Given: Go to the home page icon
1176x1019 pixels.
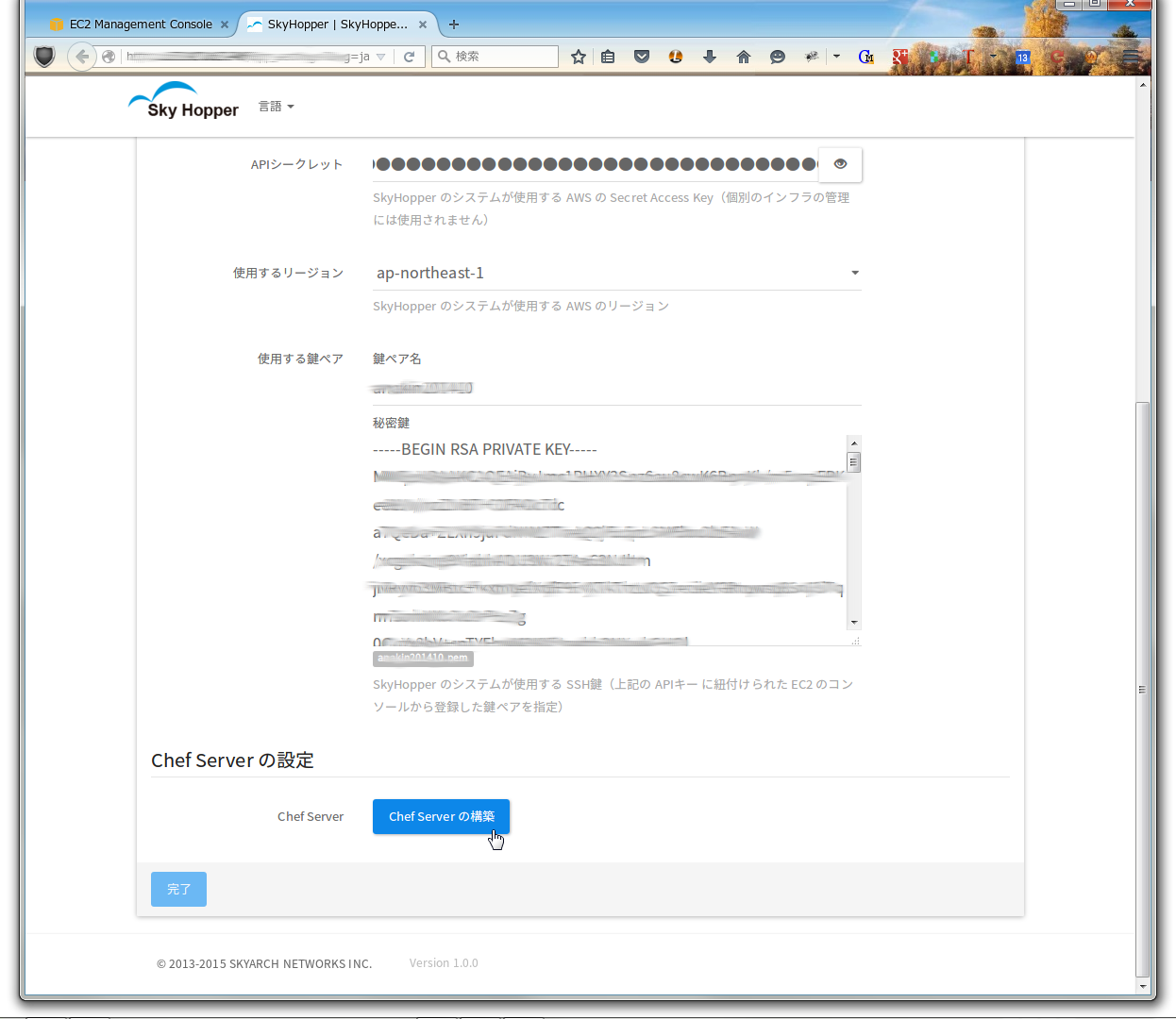Looking at the screenshot, I should point(744,57).
